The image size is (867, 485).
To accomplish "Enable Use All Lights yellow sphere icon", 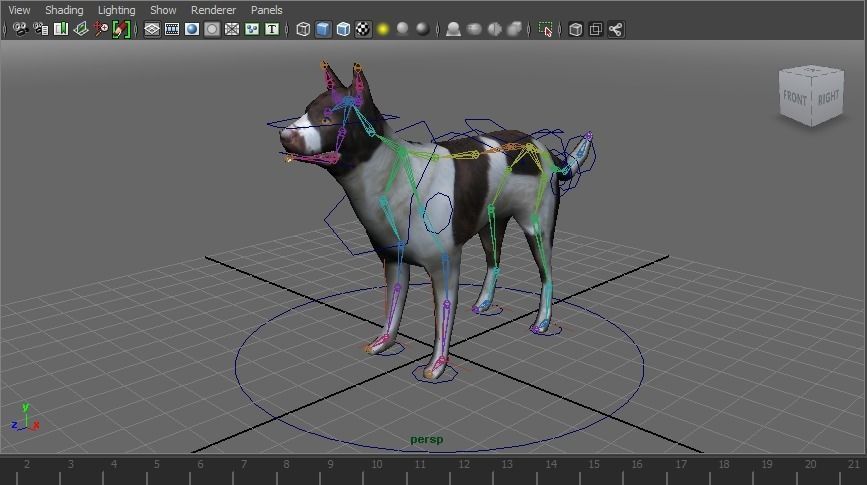I will click(x=383, y=29).
